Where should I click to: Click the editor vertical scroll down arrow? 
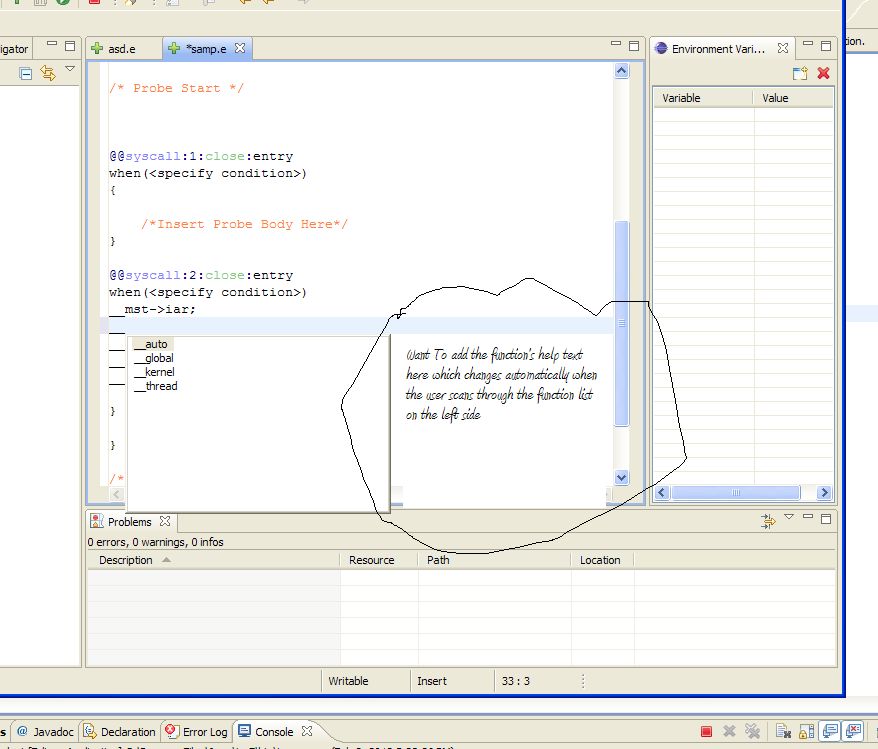tap(622, 478)
